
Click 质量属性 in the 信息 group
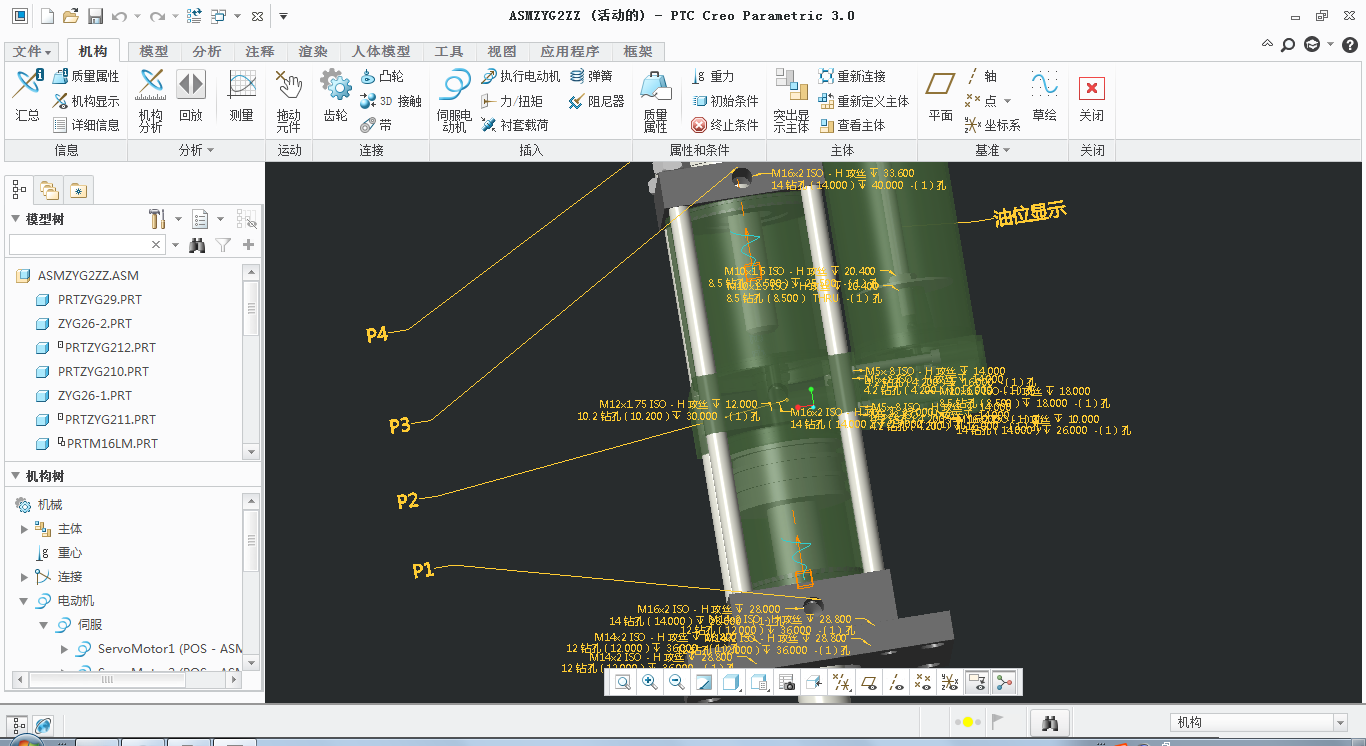click(x=86, y=76)
